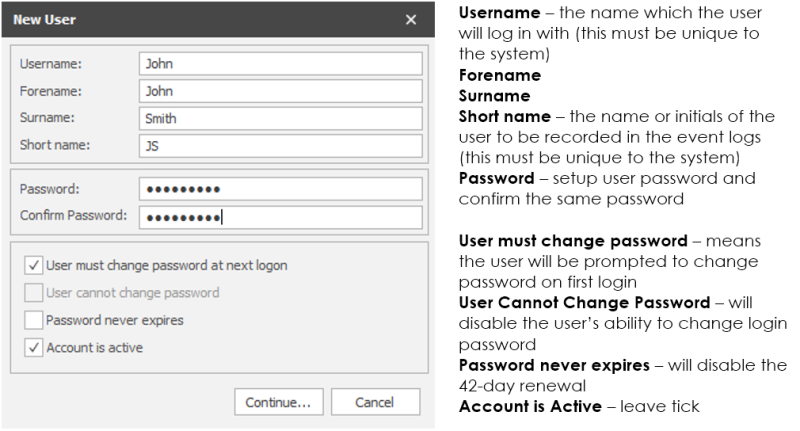
Task: Click the greyed-out User cannot change password checkbox
Action: pyautogui.click(x=35, y=293)
